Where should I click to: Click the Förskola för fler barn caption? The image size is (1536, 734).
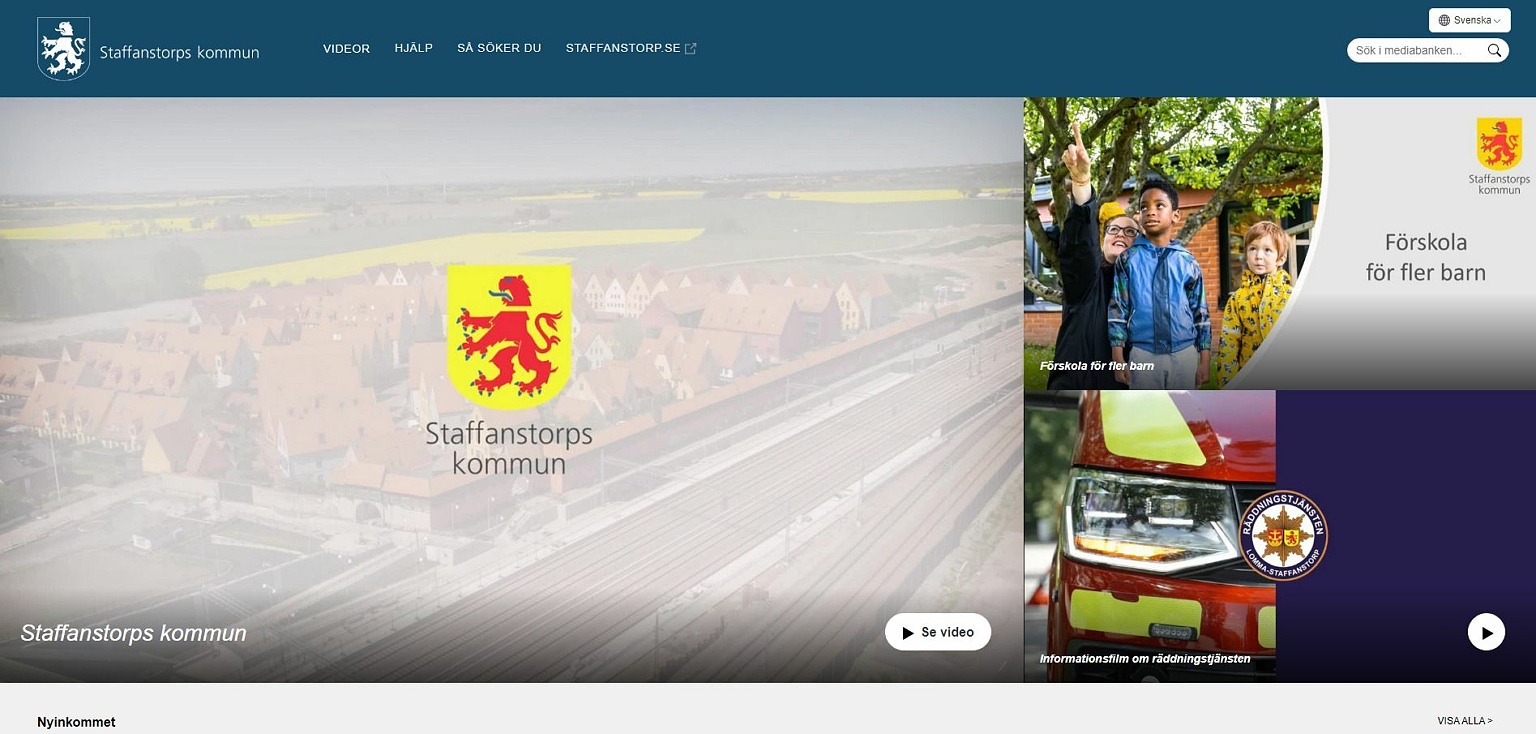click(x=1097, y=366)
